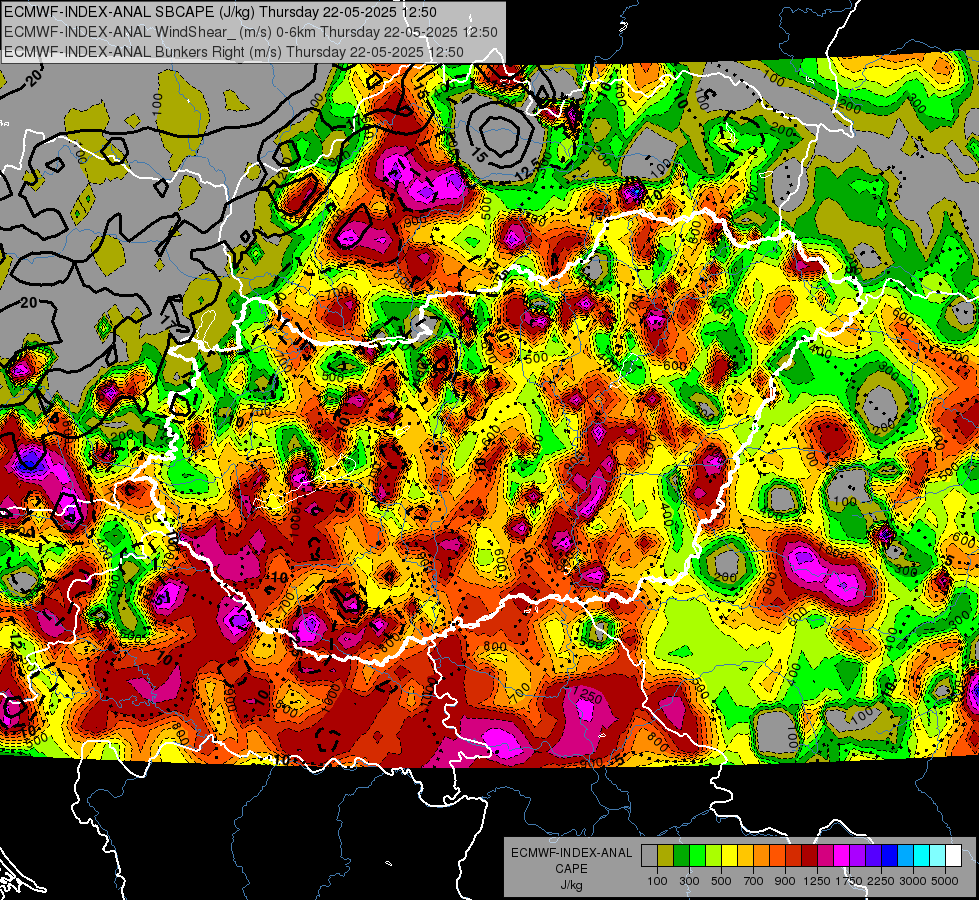The height and width of the screenshot is (900, 979).
Task: Click the 2250 tick label in legend
Action: click(x=882, y=881)
